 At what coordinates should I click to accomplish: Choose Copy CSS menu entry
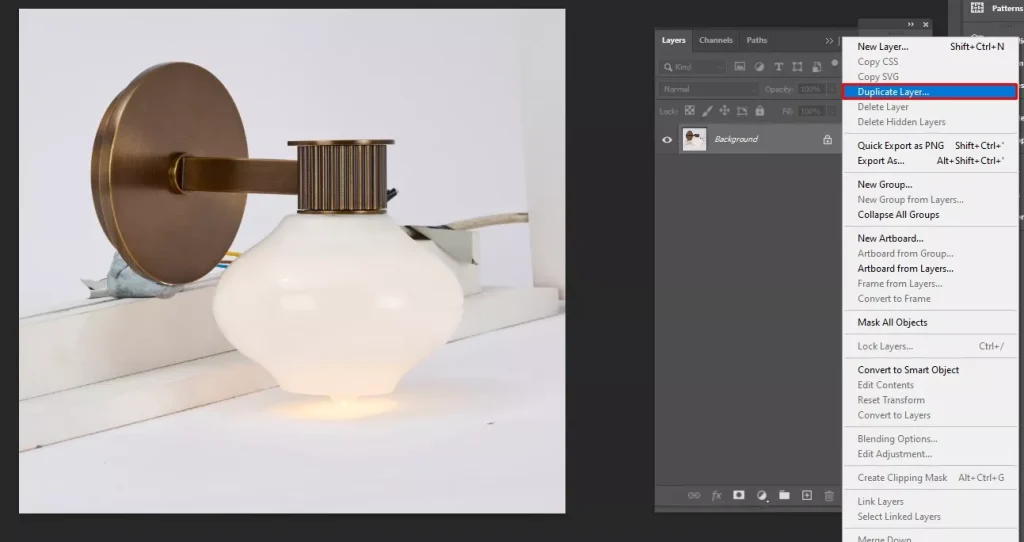pos(930,61)
